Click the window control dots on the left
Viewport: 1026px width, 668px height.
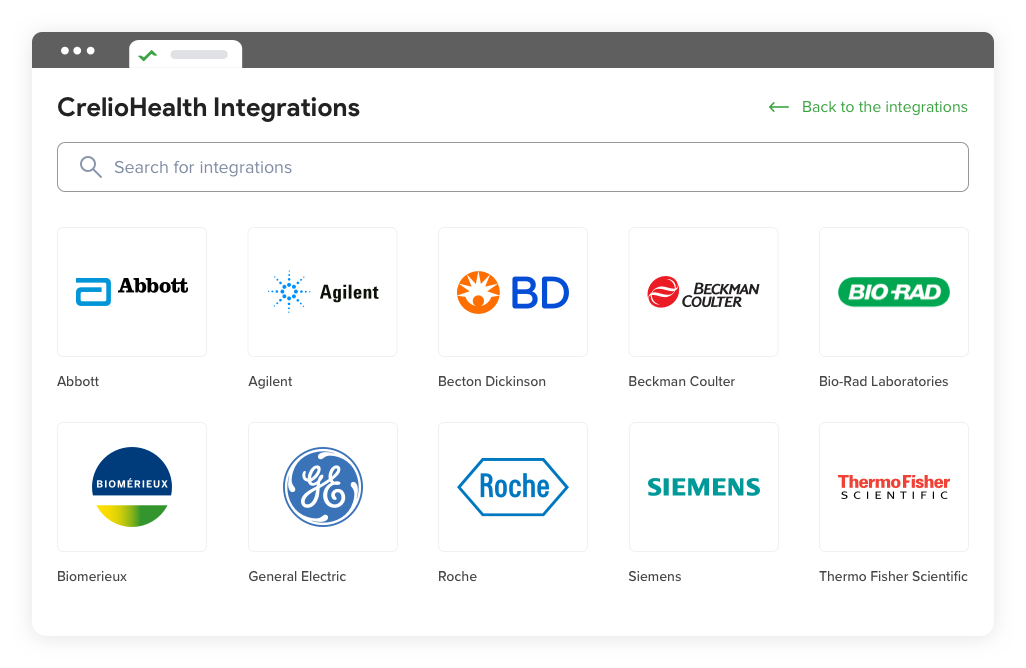coord(78,50)
